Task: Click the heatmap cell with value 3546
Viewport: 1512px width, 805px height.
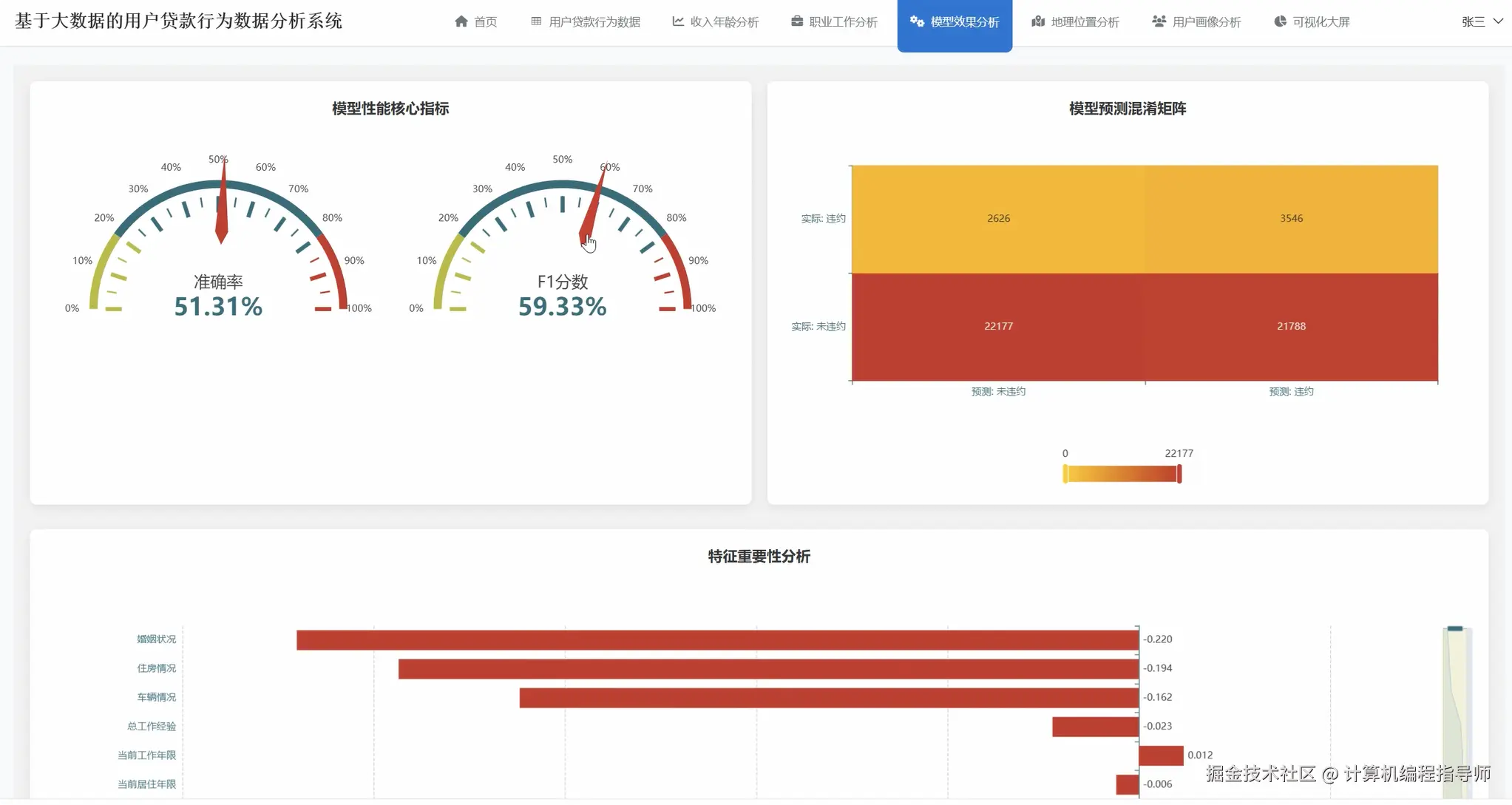Action: (x=1291, y=219)
